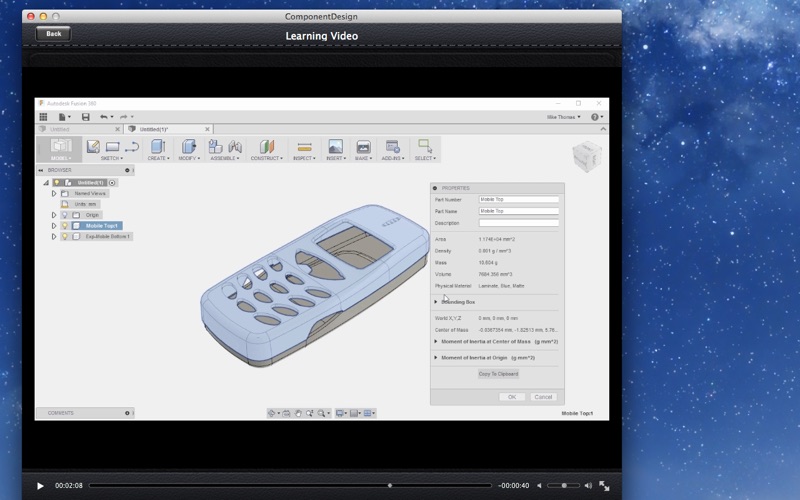The height and width of the screenshot is (500, 800).
Task: Click the Save icon in Fusion toolbar
Action: [85, 117]
